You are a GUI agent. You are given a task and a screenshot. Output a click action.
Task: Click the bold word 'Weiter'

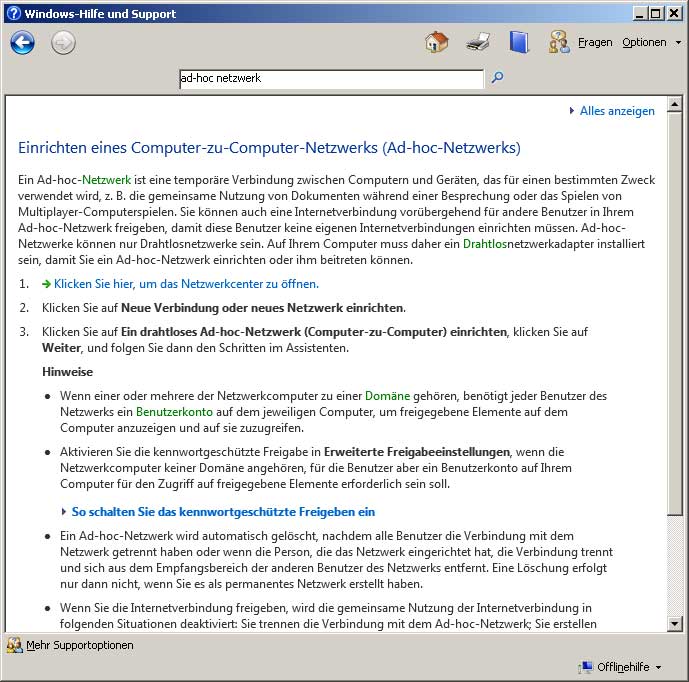pos(62,348)
